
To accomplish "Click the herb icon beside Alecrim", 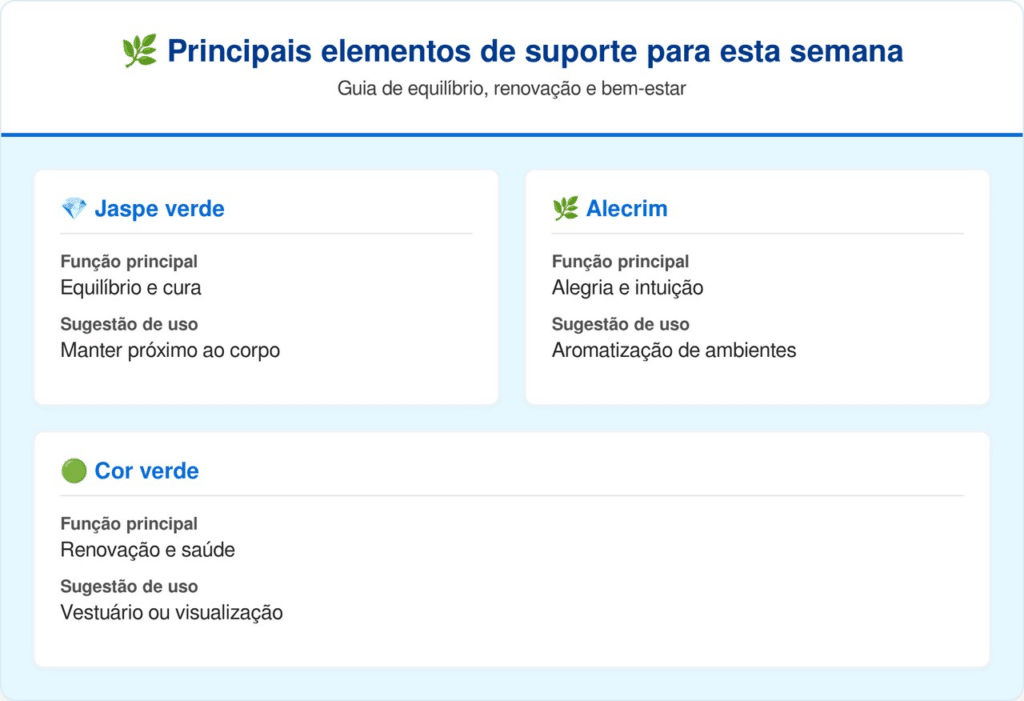I will tap(565, 209).
